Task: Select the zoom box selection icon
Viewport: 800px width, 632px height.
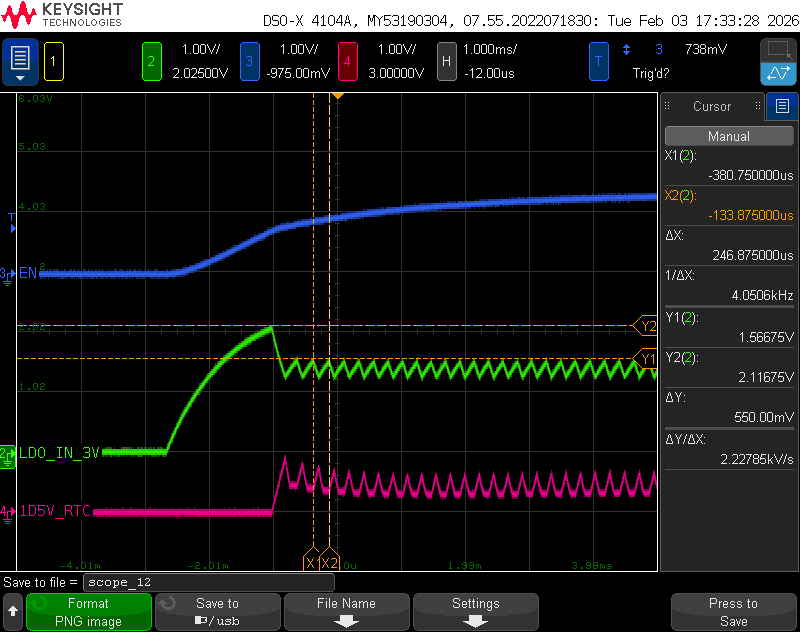Action: pos(778,50)
